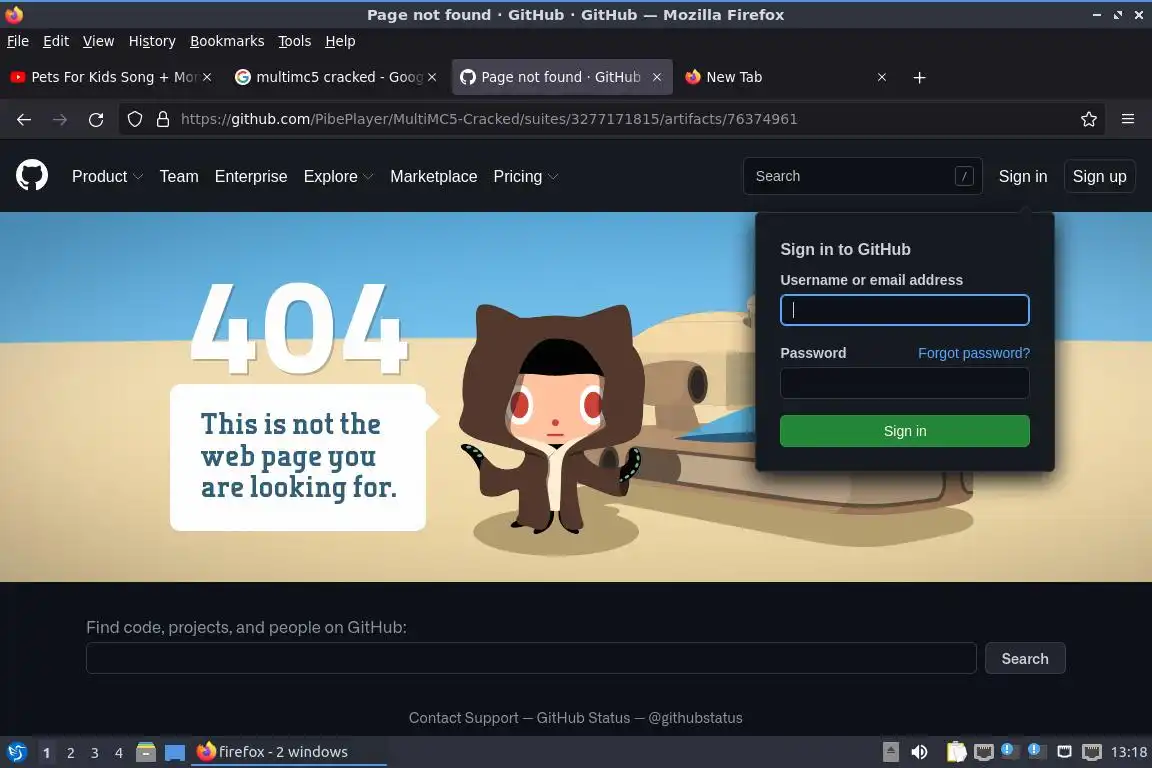Click Sign in in the GitHub header

pyautogui.click(x=1023, y=176)
